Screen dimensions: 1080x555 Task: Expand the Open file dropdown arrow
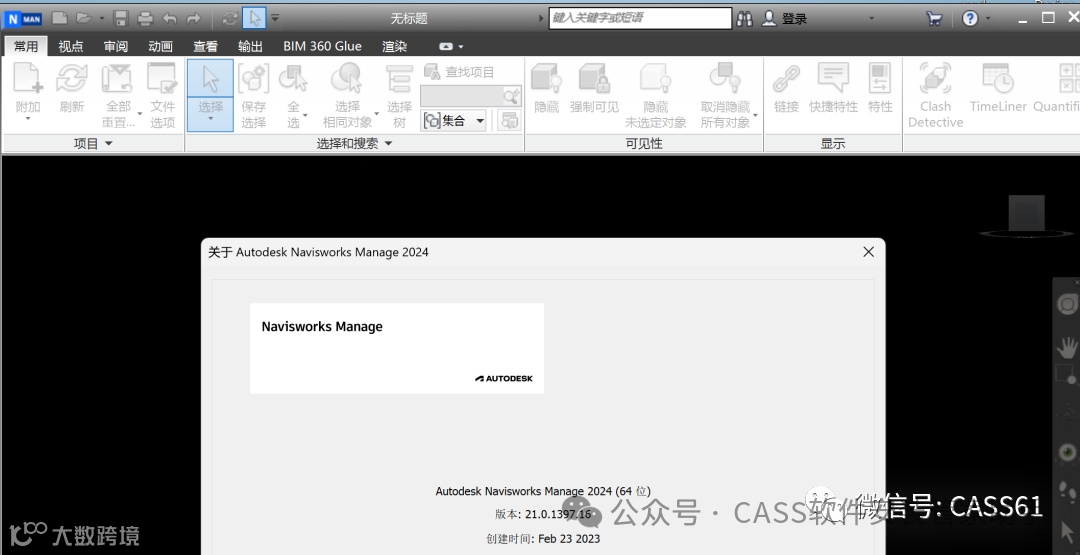pos(102,18)
